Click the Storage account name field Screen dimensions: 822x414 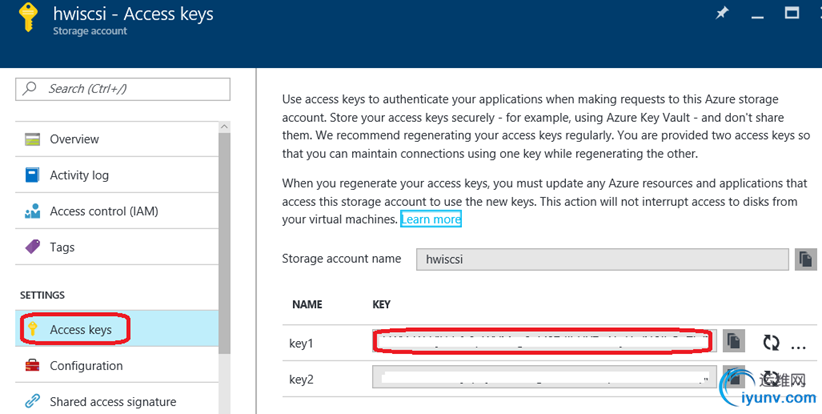pos(602,259)
